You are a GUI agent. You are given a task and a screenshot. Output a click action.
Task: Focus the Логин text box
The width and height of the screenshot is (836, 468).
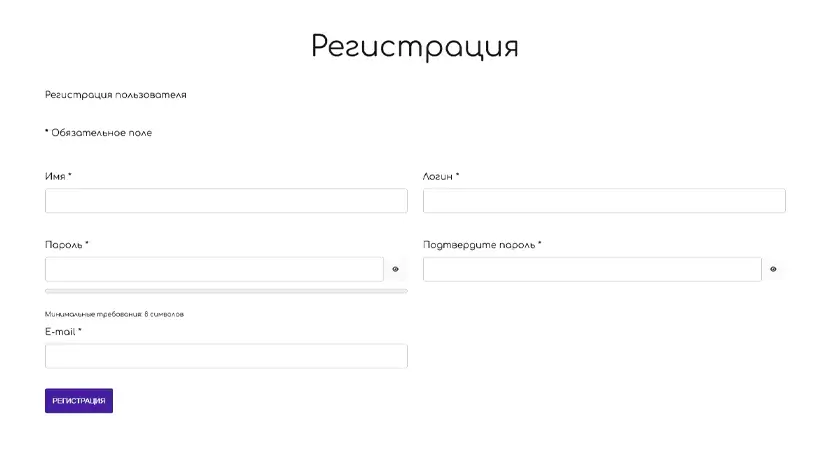pyautogui.click(x=604, y=201)
